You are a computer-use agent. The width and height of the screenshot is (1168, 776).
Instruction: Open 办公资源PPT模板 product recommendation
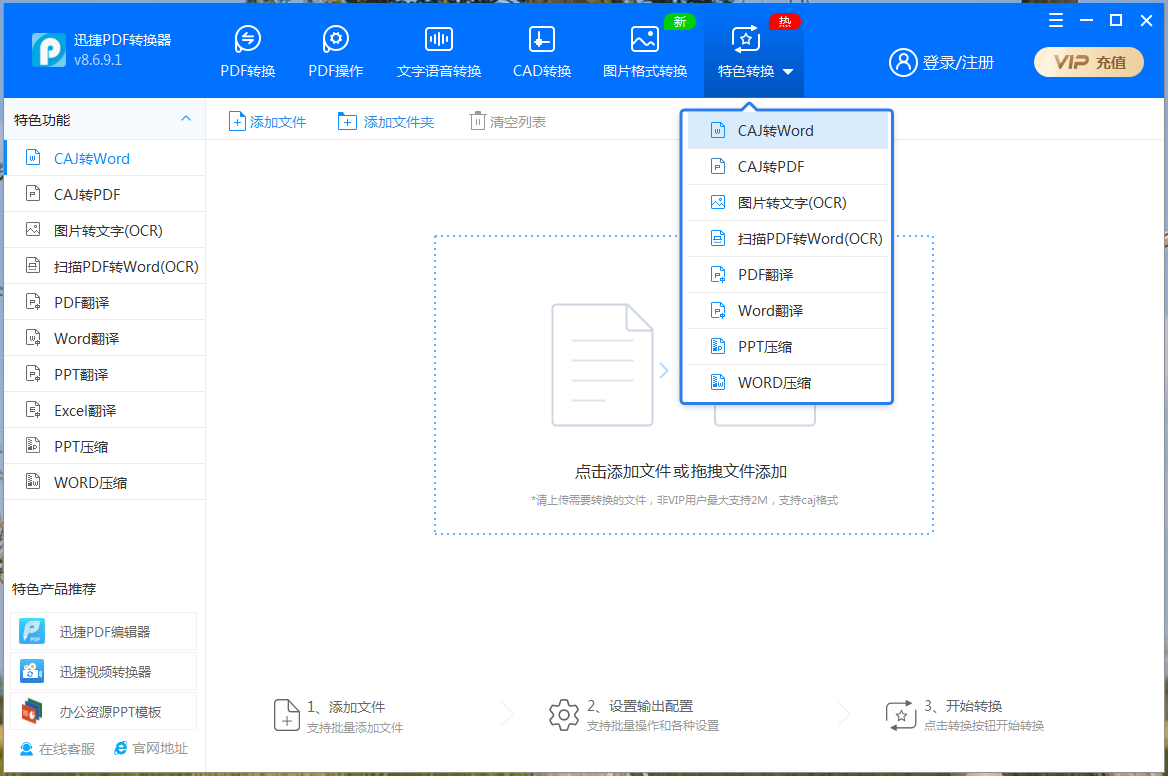[x=104, y=712]
